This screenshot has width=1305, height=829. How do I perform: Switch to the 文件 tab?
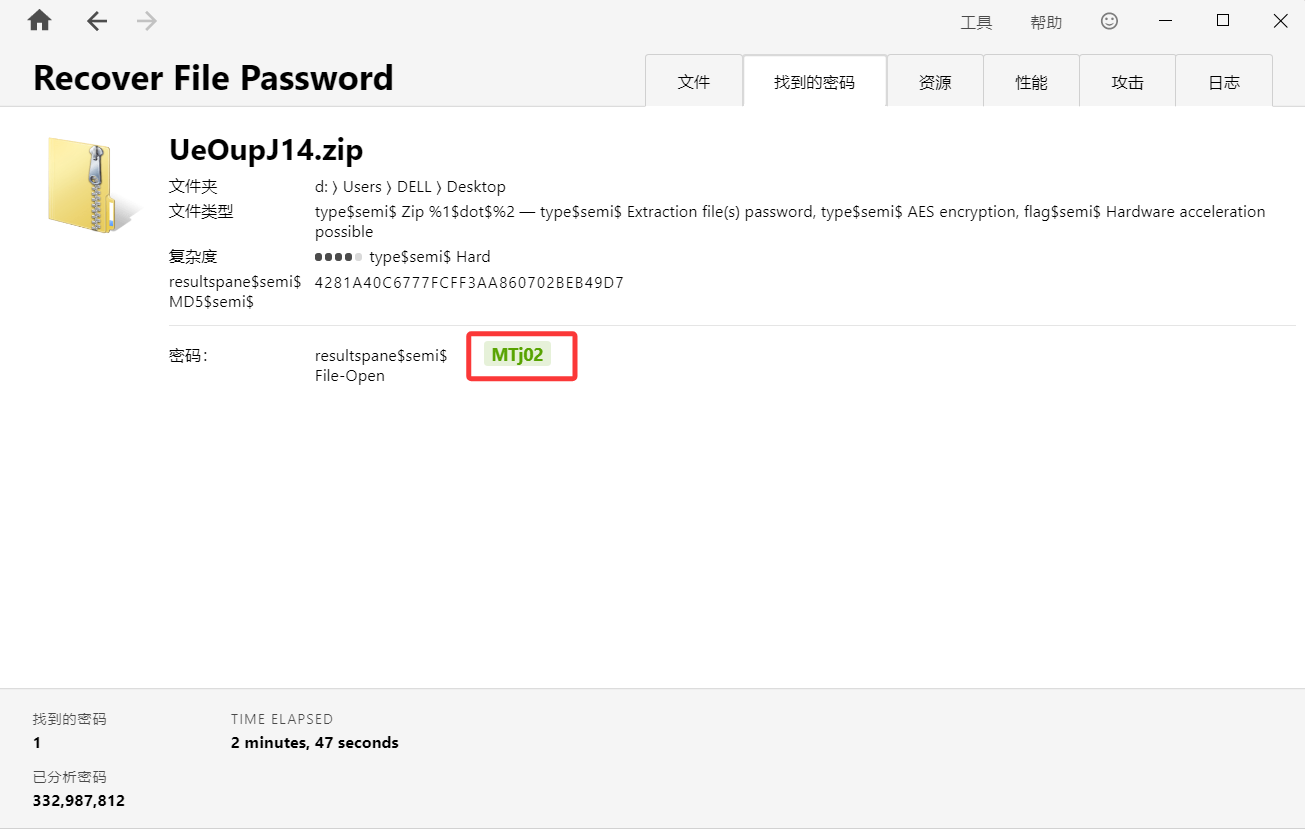pos(694,81)
